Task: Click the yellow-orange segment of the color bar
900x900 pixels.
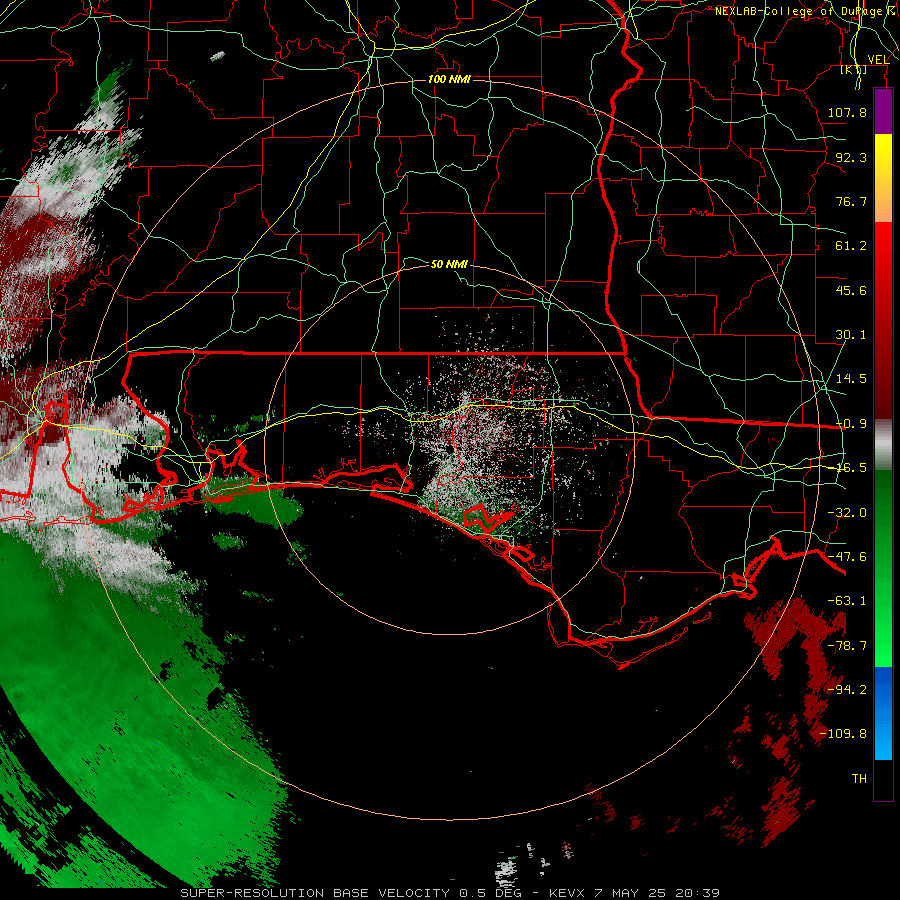Action: (883, 178)
